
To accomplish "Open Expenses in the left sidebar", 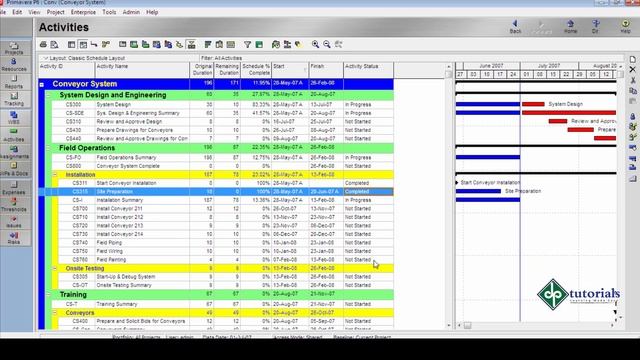I will [x=14, y=188].
